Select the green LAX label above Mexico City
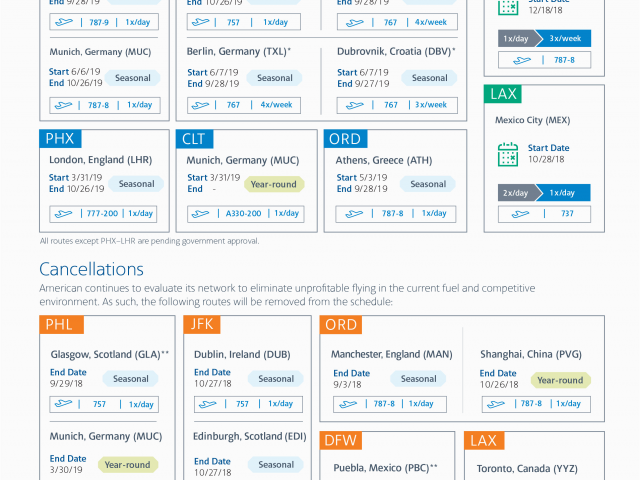640x480 pixels. [x=503, y=94]
